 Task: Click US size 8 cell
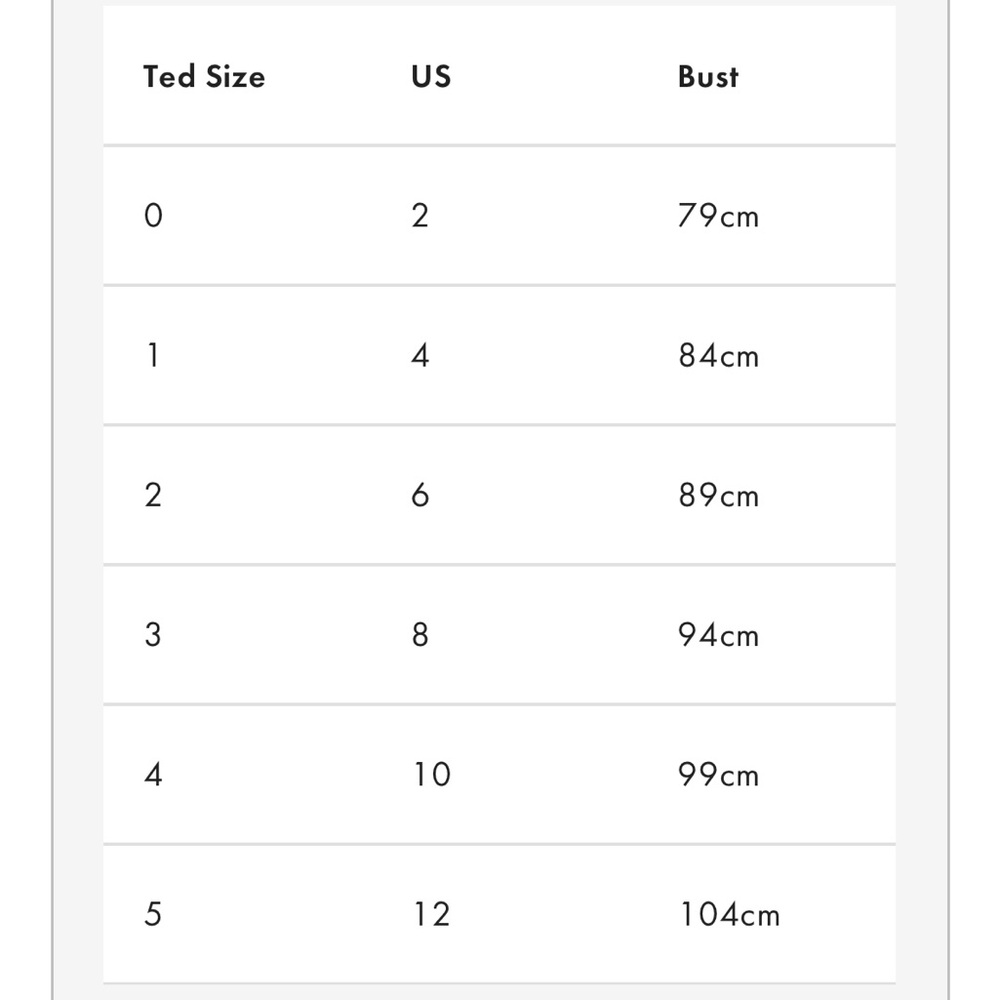point(420,635)
